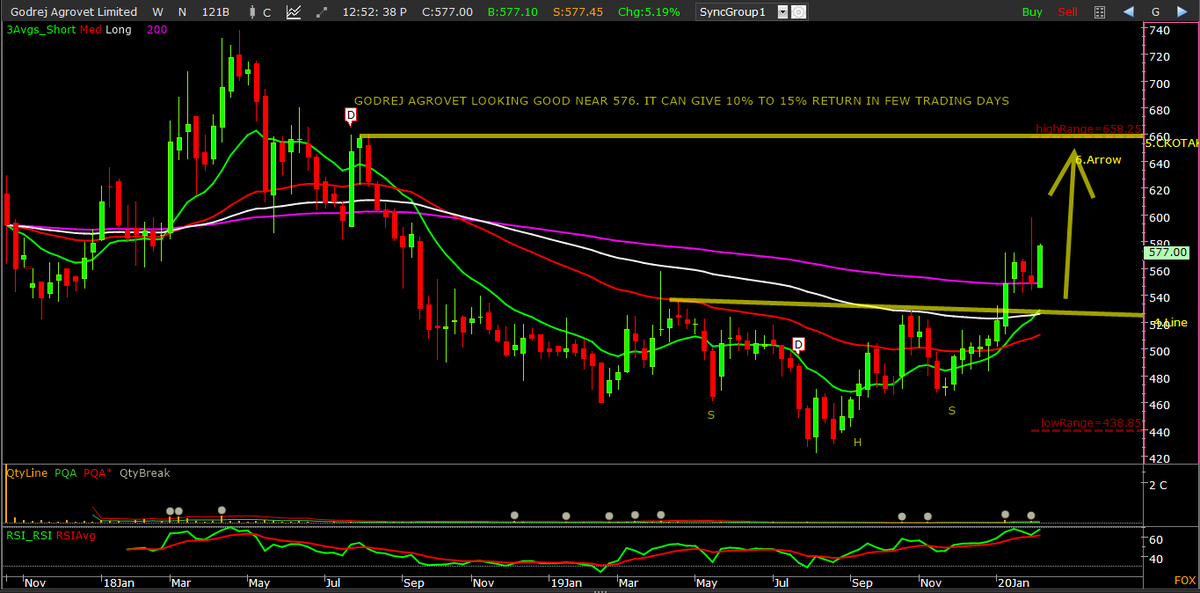
Task: Select the W weekly timeframe
Action: [158, 12]
